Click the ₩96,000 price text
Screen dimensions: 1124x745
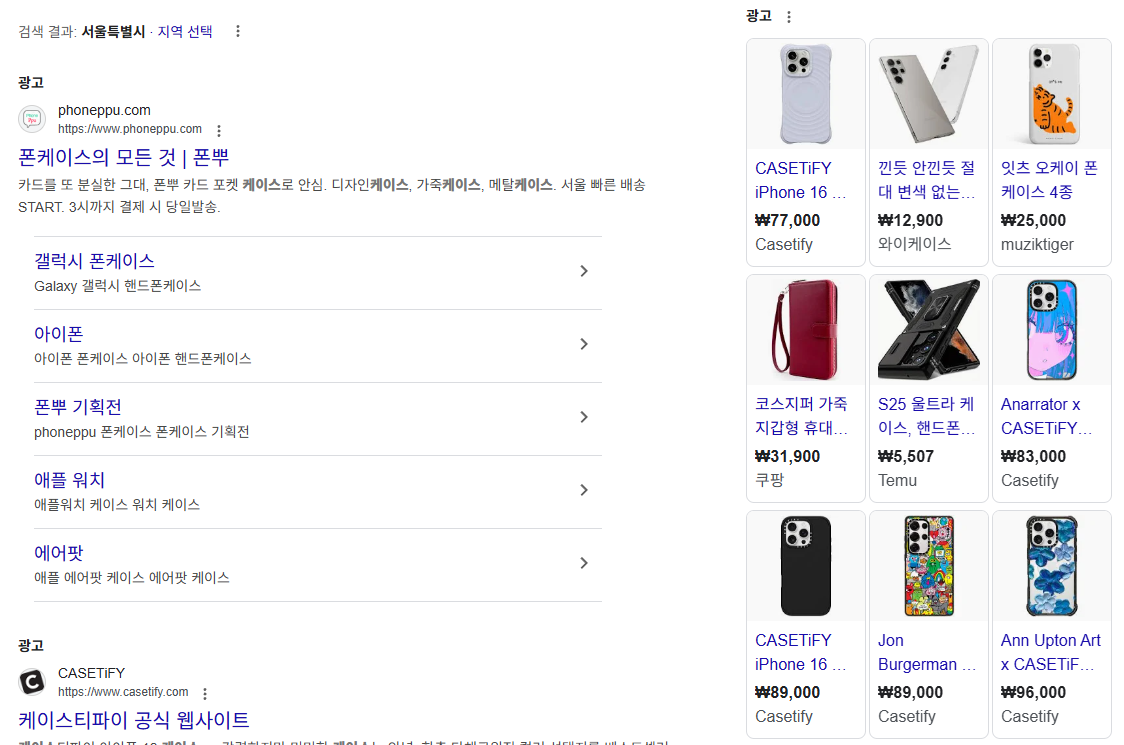(1033, 692)
